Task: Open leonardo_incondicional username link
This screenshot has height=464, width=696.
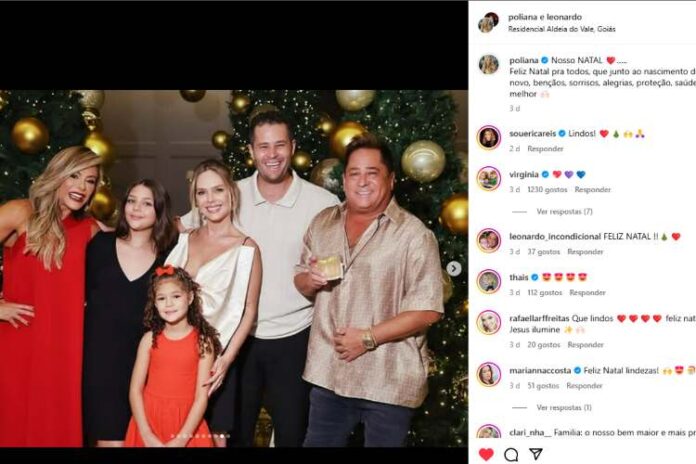Action: pyautogui.click(x=553, y=236)
